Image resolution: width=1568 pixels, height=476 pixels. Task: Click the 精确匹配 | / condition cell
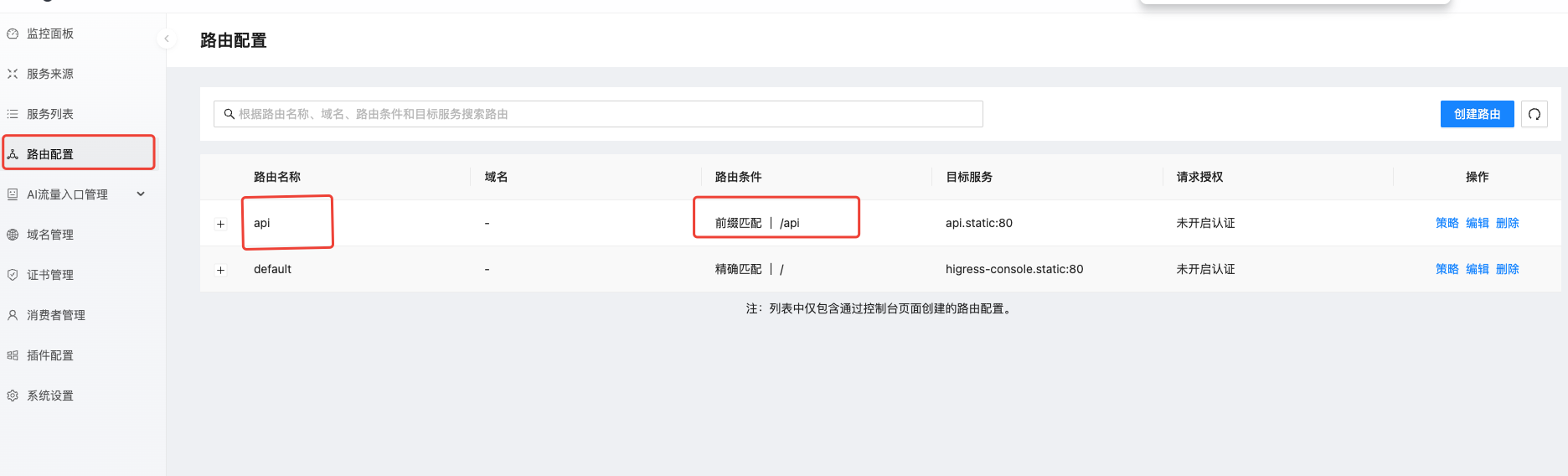click(x=750, y=269)
